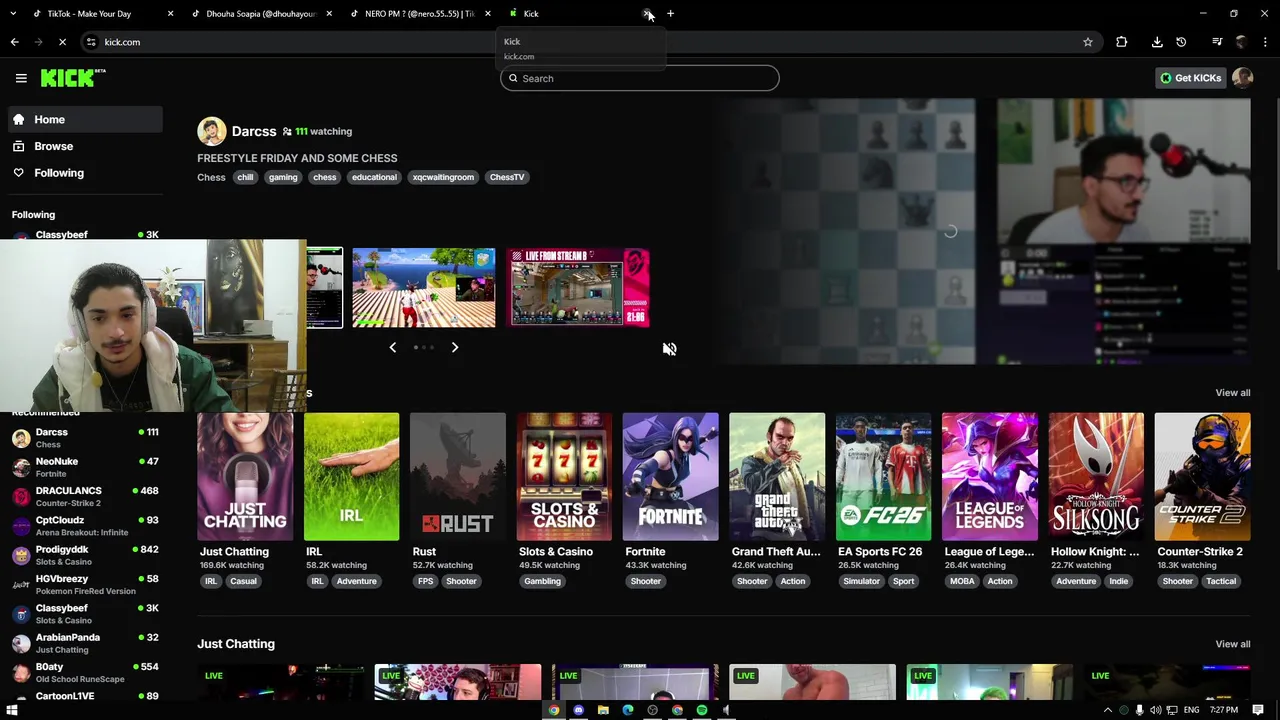Click the KICK logo

[73, 78]
